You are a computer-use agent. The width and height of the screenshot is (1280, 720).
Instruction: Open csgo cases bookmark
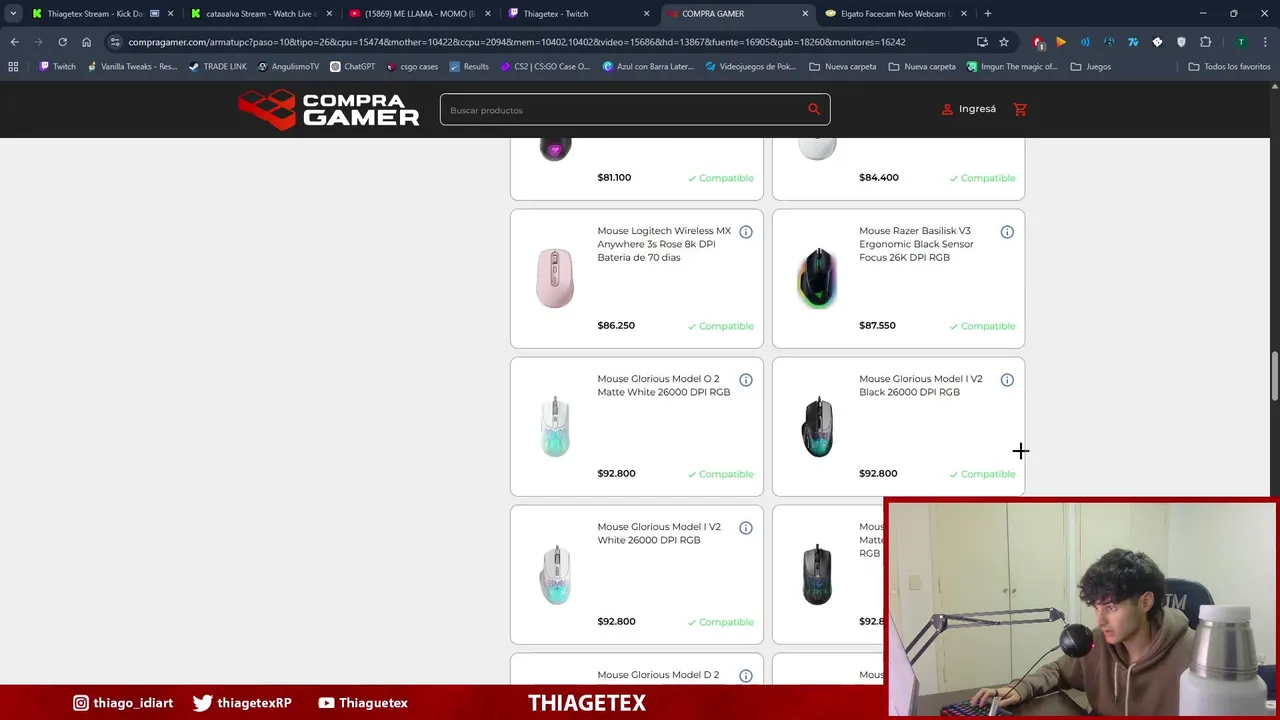pos(411,66)
